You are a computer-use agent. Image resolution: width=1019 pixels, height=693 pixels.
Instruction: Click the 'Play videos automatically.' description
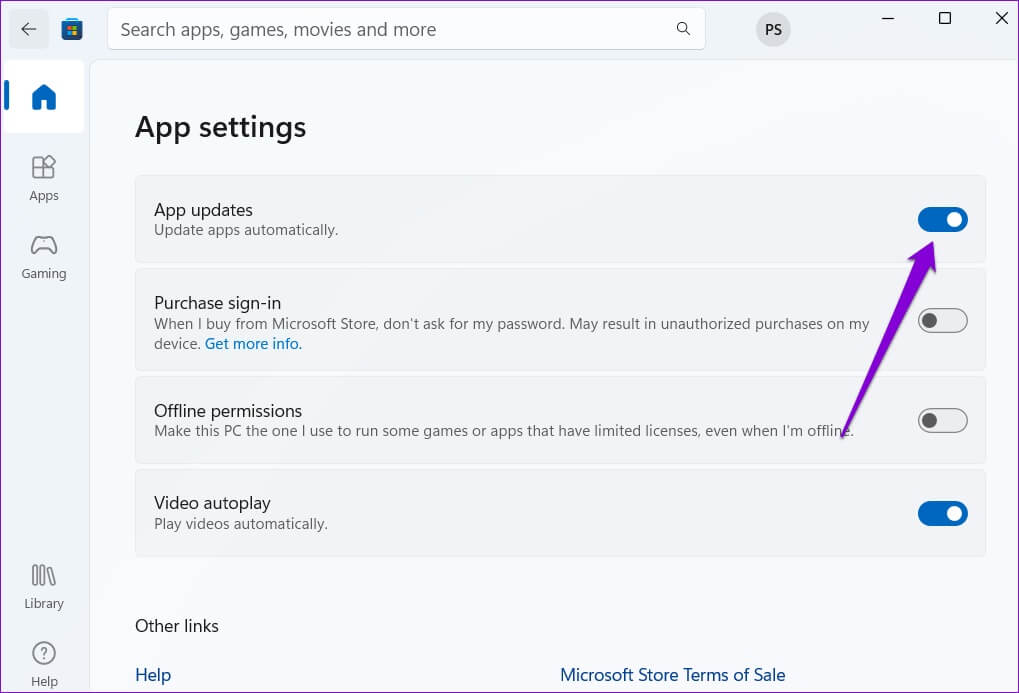click(241, 524)
